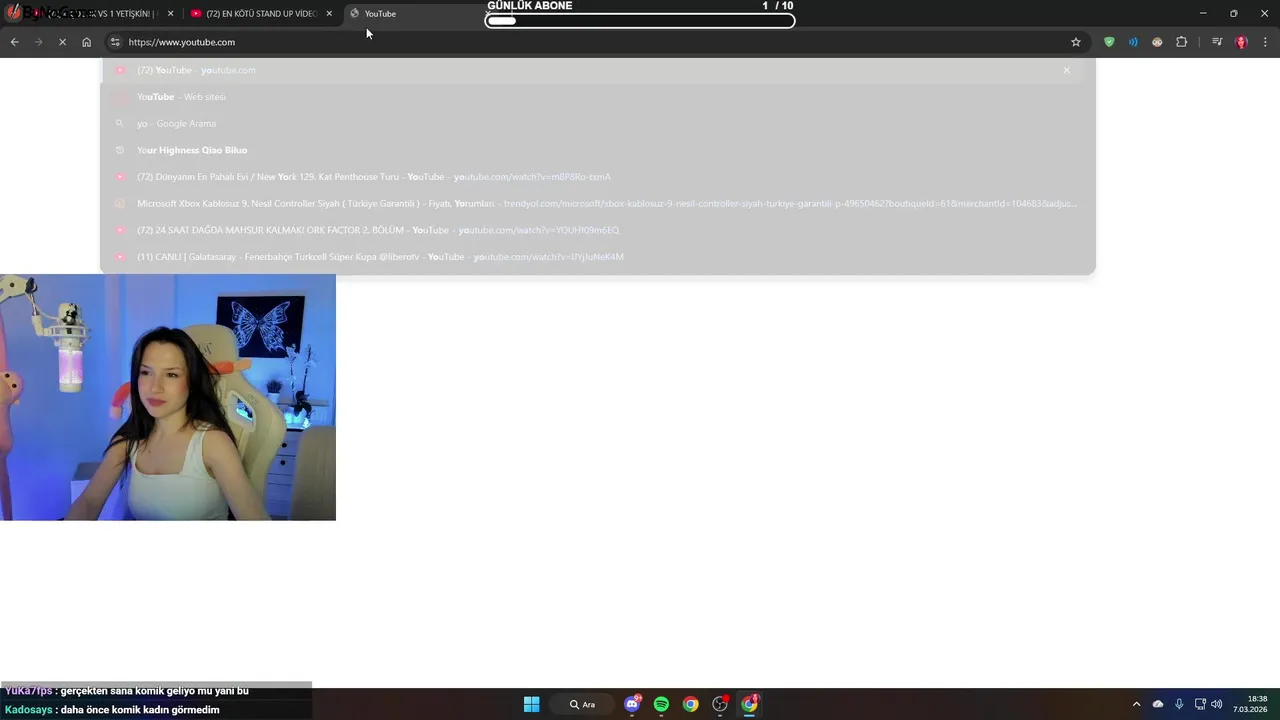The image size is (1280, 720).
Task: Open the green shield extension
Action: click(1109, 42)
